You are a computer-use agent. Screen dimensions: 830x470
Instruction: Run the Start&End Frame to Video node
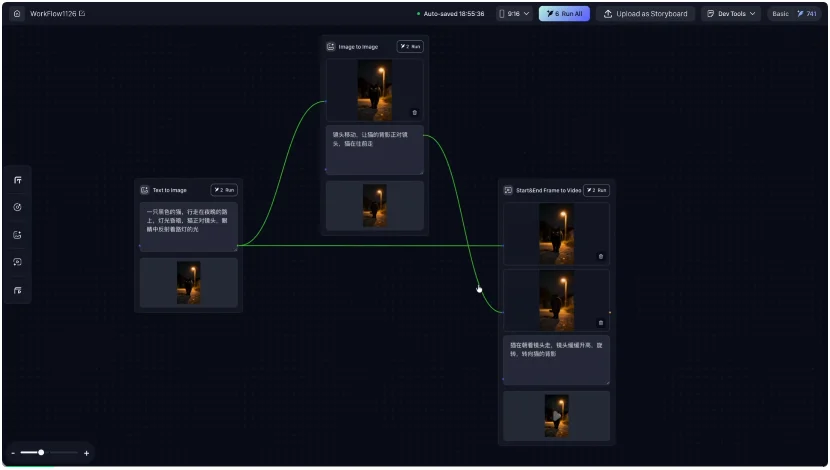click(x=596, y=190)
